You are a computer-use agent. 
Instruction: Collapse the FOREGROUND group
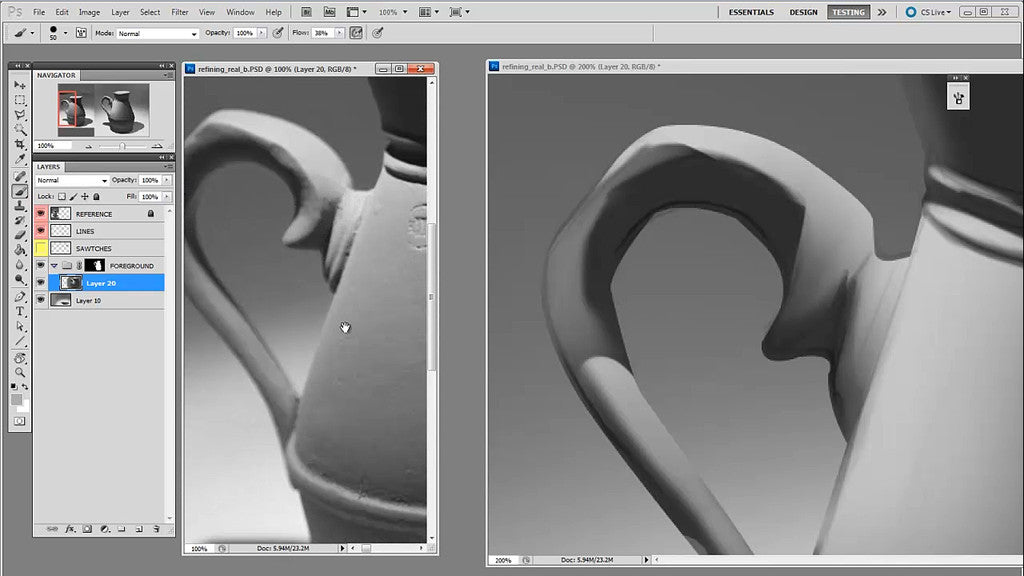pyautogui.click(x=54, y=266)
